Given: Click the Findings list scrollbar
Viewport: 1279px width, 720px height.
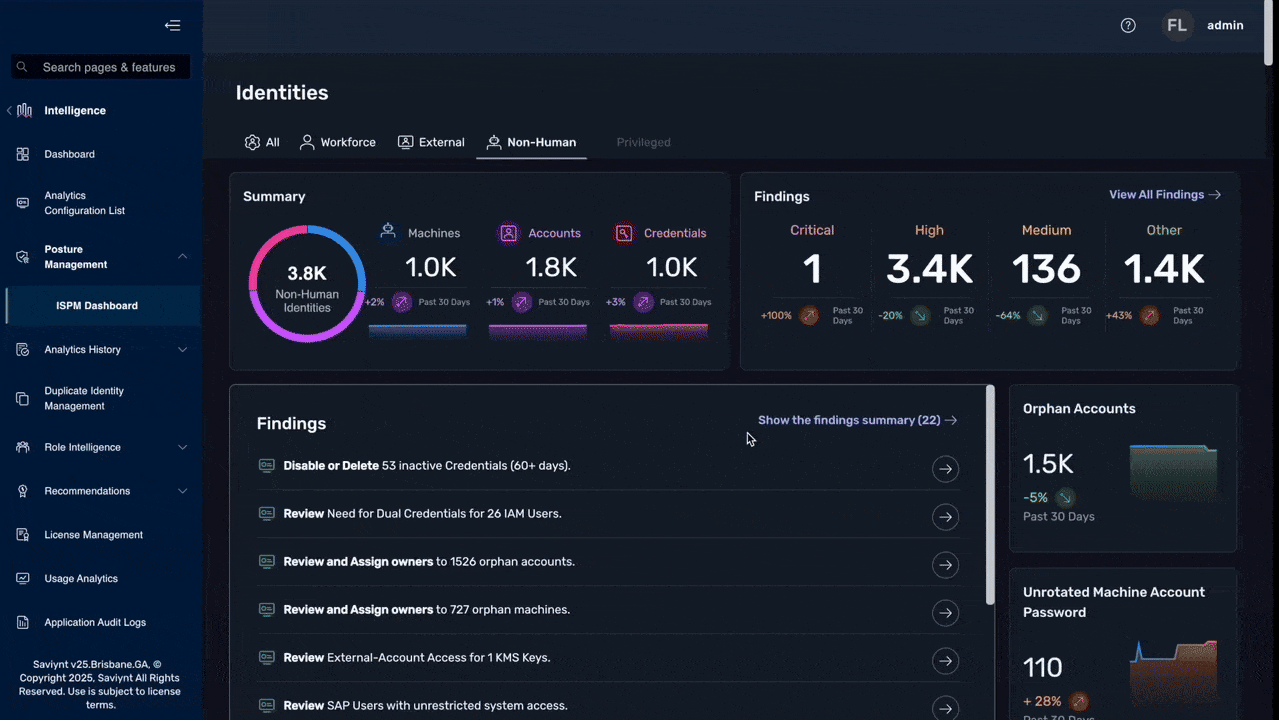Looking at the screenshot, I should pos(990,495).
